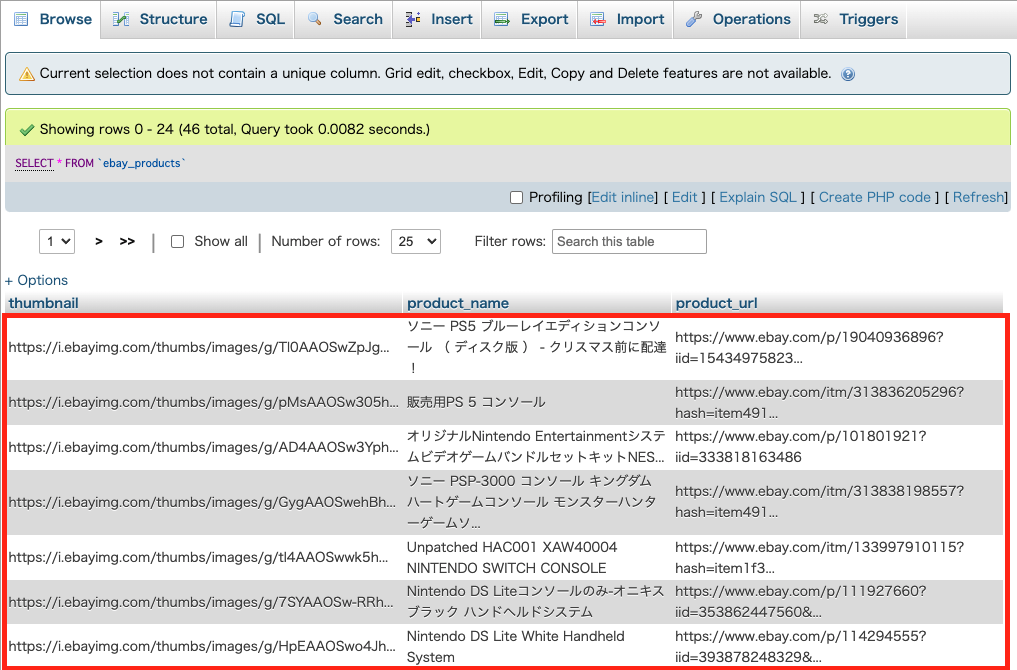
Task: Select the product URL cell with '/itm/313838198557'
Action: pyautogui.click(x=837, y=502)
